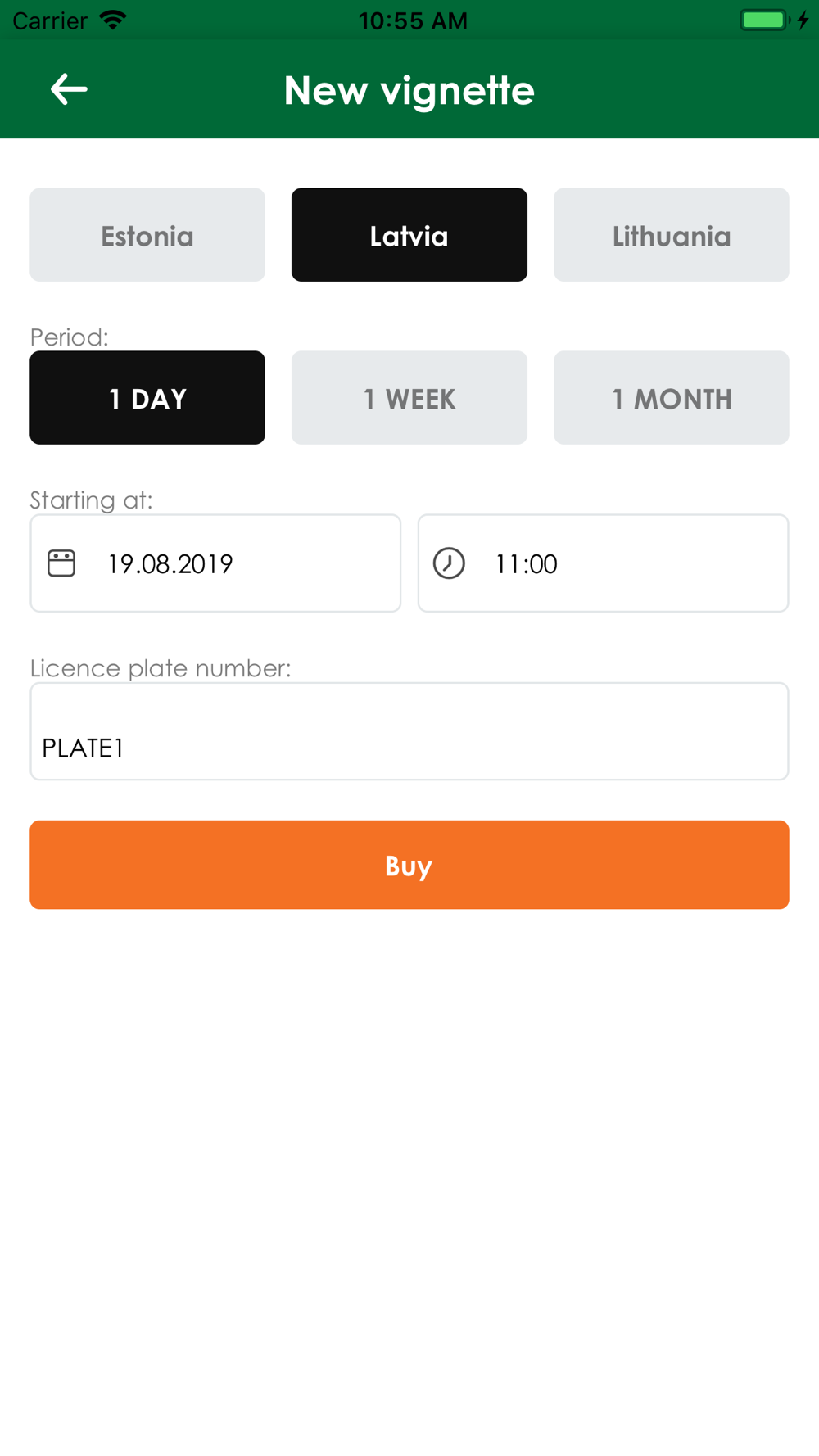
Task: Select Estonia as the country
Action: pyautogui.click(x=147, y=235)
